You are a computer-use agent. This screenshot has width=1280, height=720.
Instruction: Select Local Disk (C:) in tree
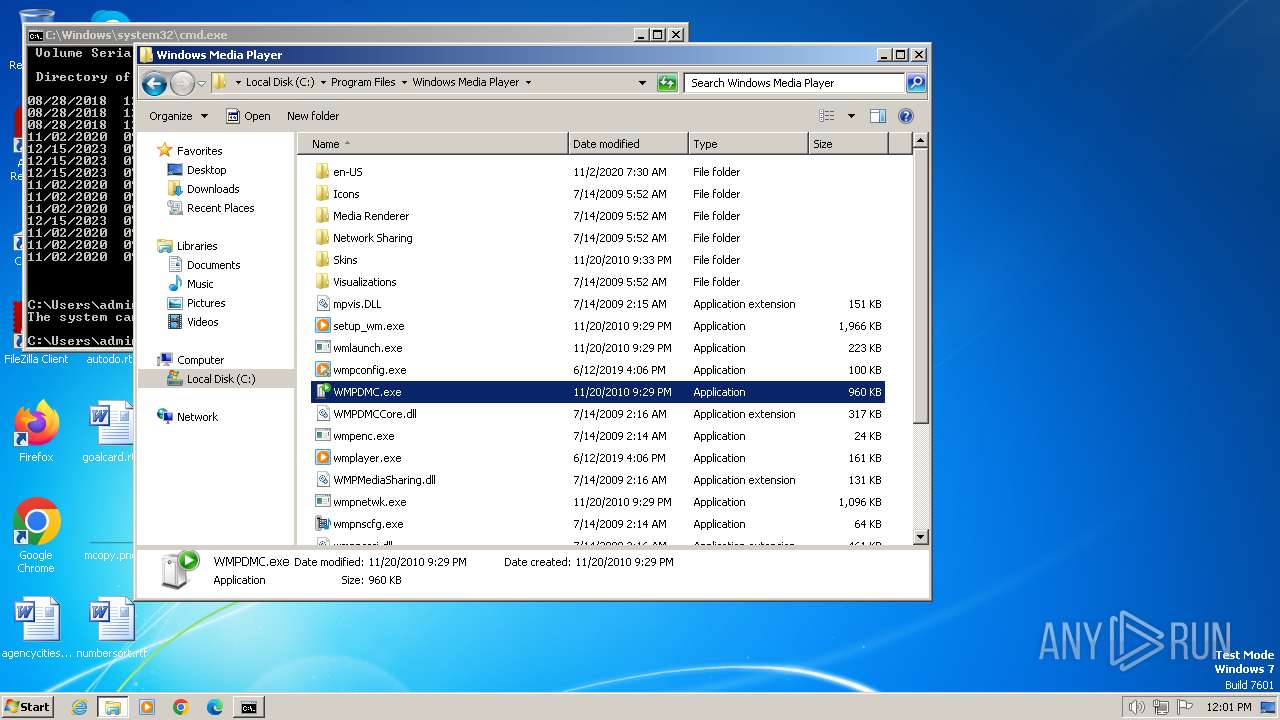tap(220, 379)
